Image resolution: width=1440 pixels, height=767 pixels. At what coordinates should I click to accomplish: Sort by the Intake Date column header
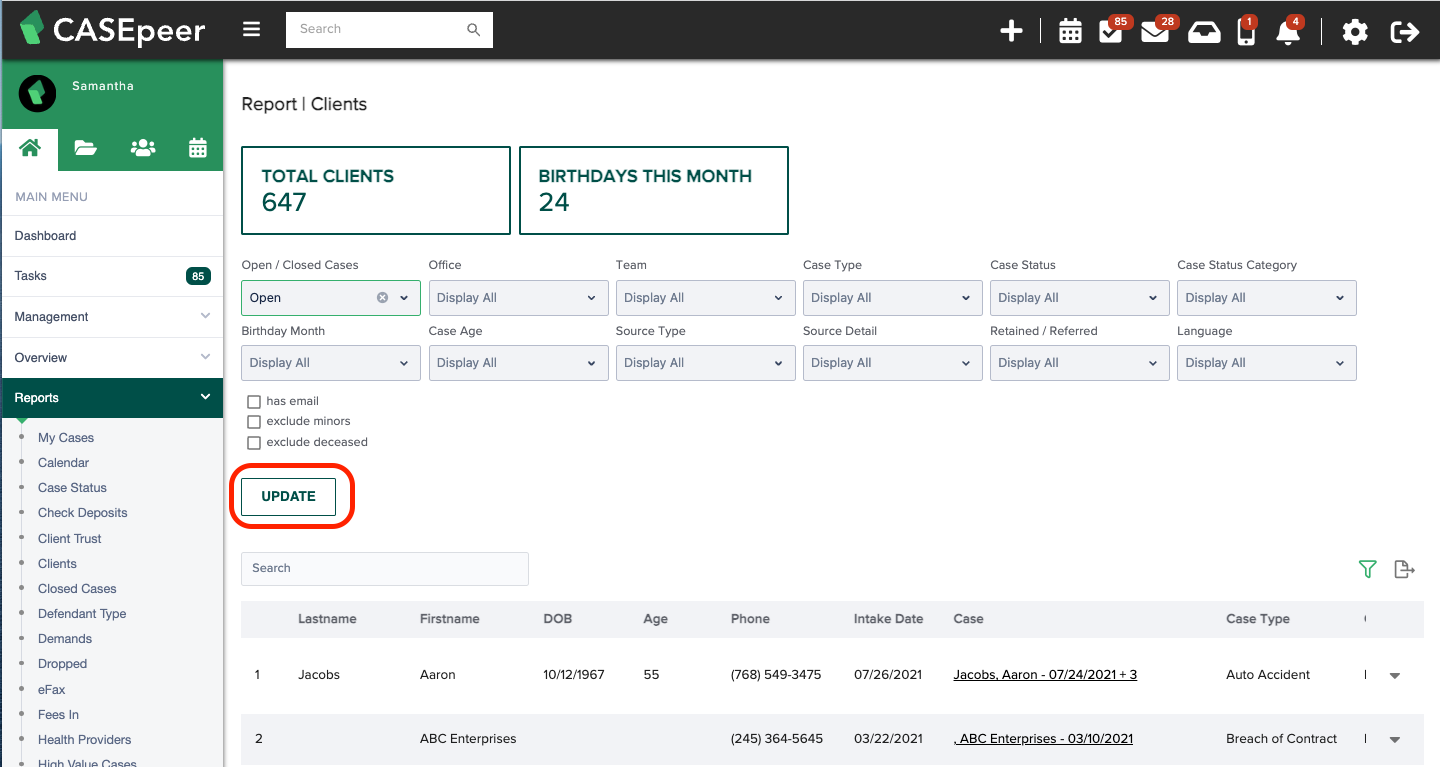tap(888, 619)
